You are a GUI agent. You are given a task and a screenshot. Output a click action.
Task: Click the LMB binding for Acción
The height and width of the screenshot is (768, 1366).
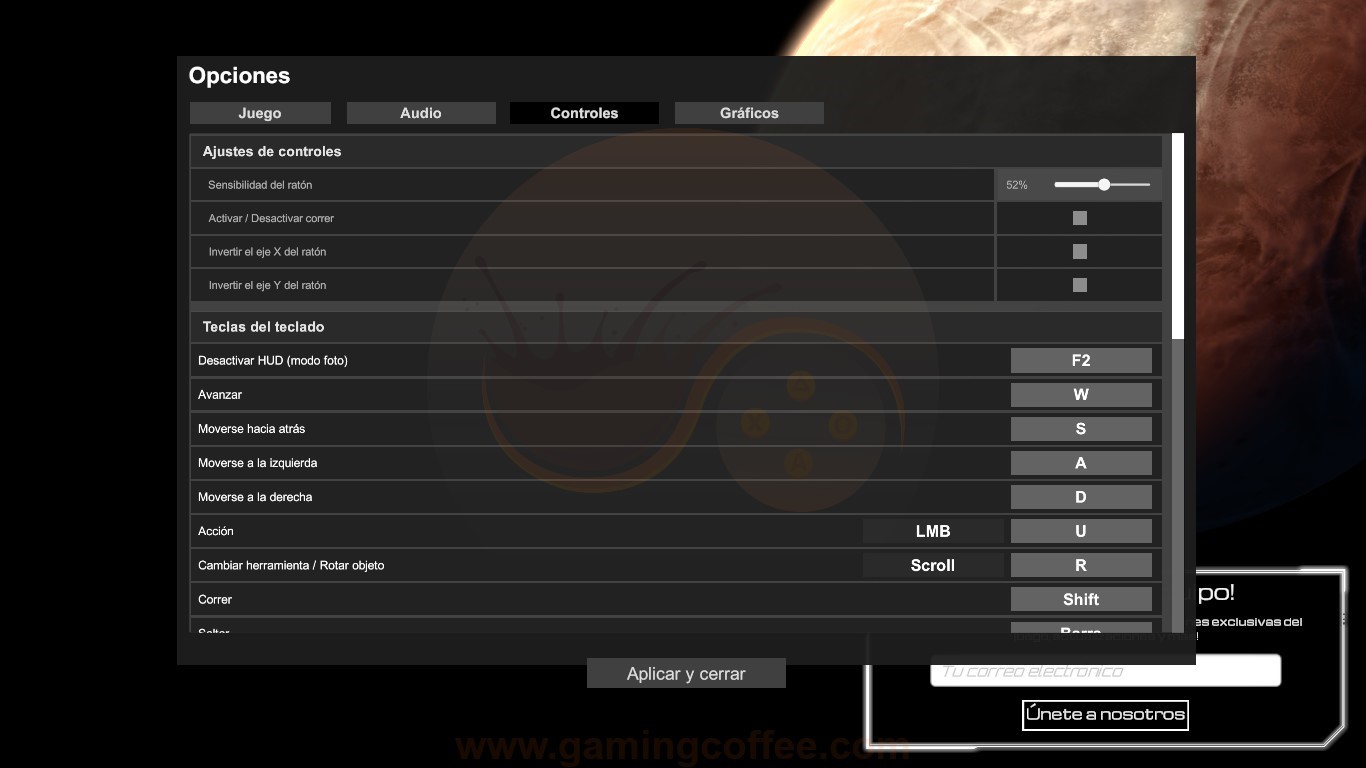click(933, 531)
